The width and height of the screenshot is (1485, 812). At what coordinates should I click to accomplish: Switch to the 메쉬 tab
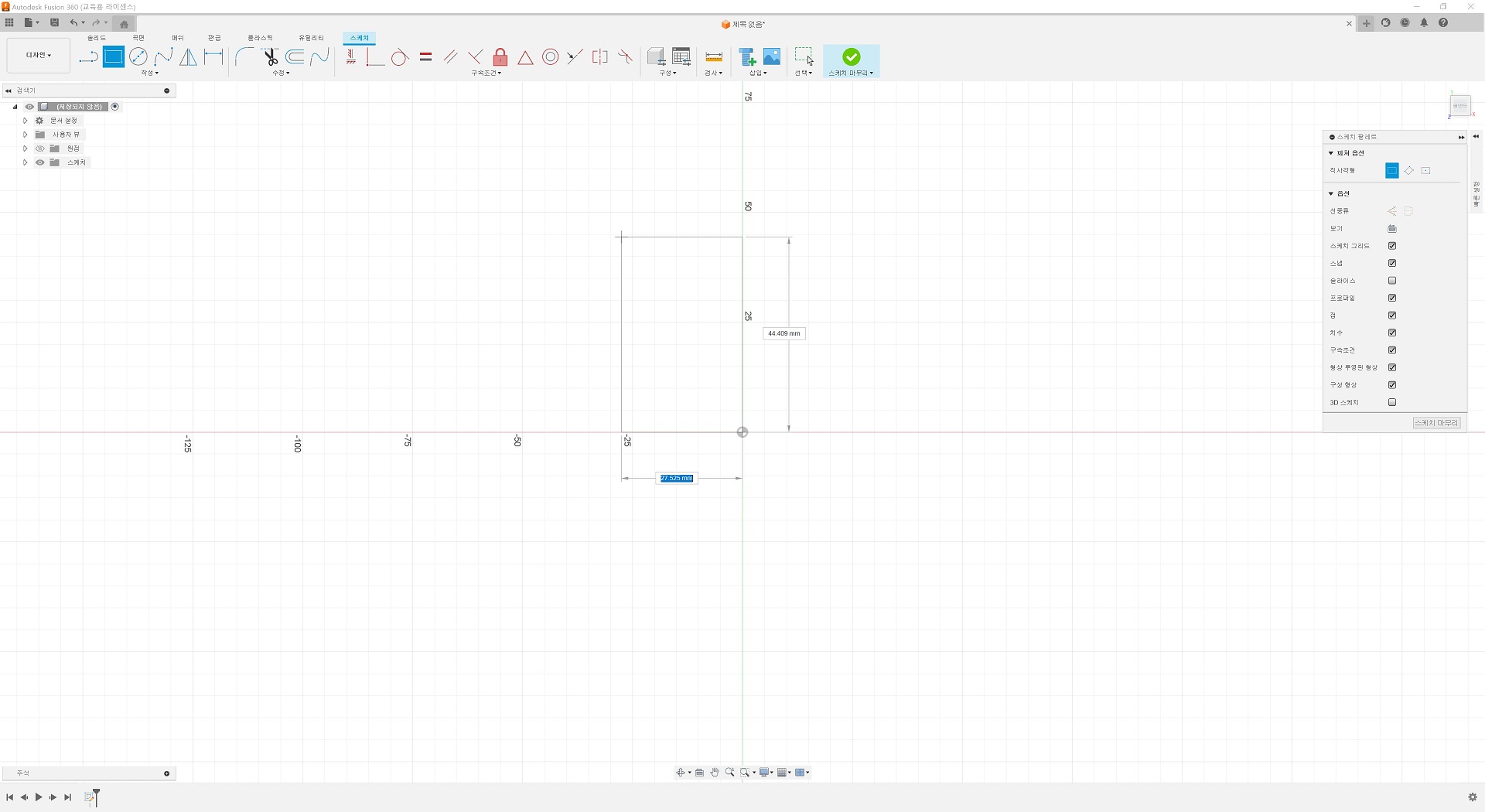tap(178, 38)
